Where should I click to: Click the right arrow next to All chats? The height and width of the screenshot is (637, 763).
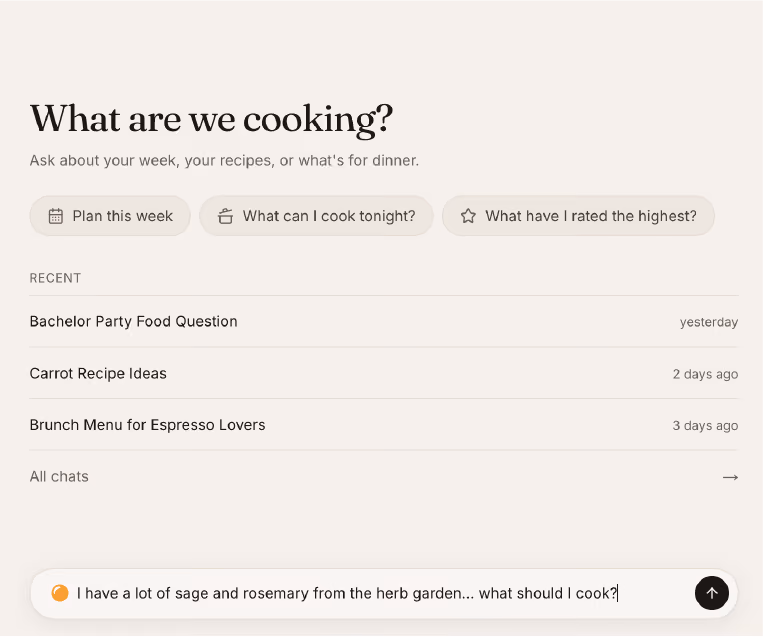(x=730, y=477)
